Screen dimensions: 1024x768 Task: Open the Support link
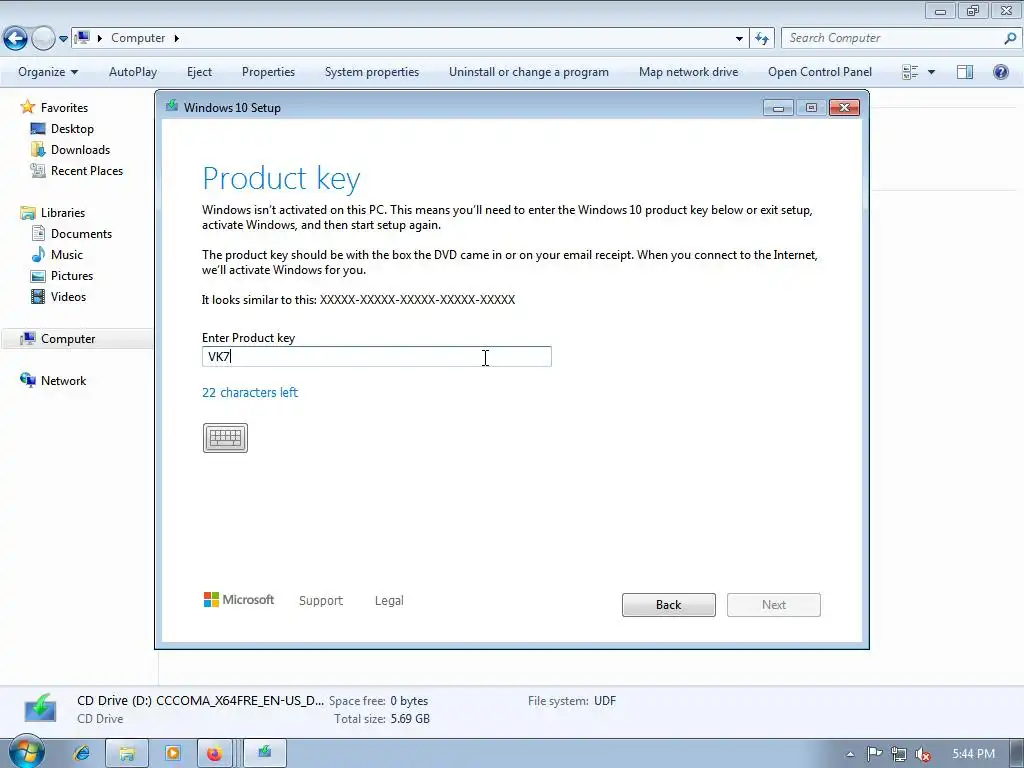coord(321,600)
